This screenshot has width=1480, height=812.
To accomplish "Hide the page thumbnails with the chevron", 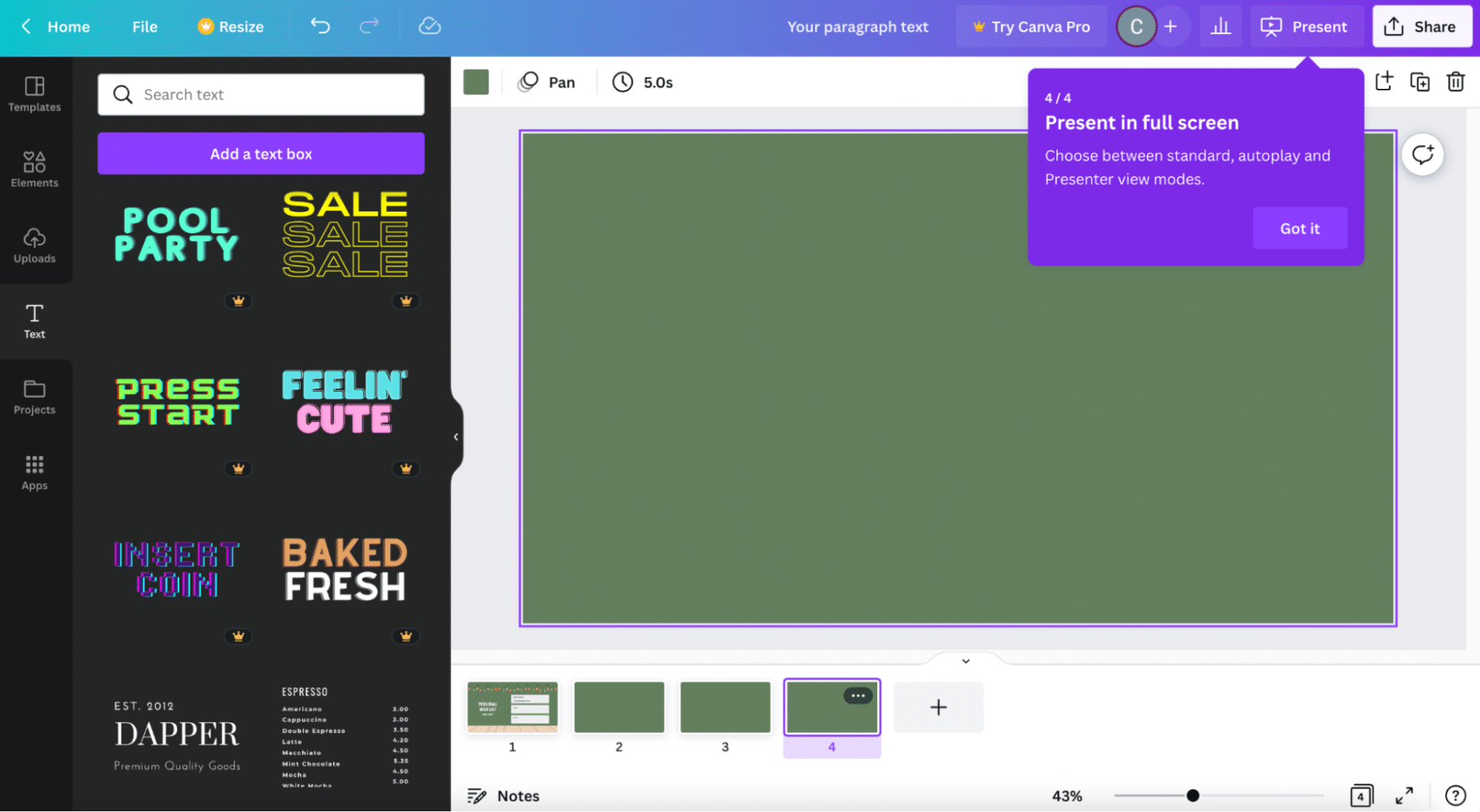I will click(x=965, y=661).
